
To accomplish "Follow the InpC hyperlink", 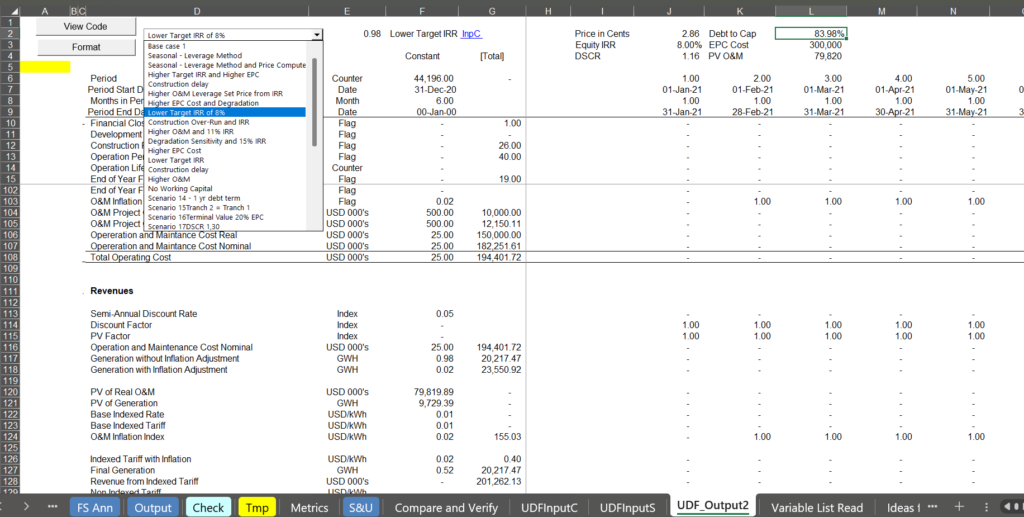I will tap(472, 34).
